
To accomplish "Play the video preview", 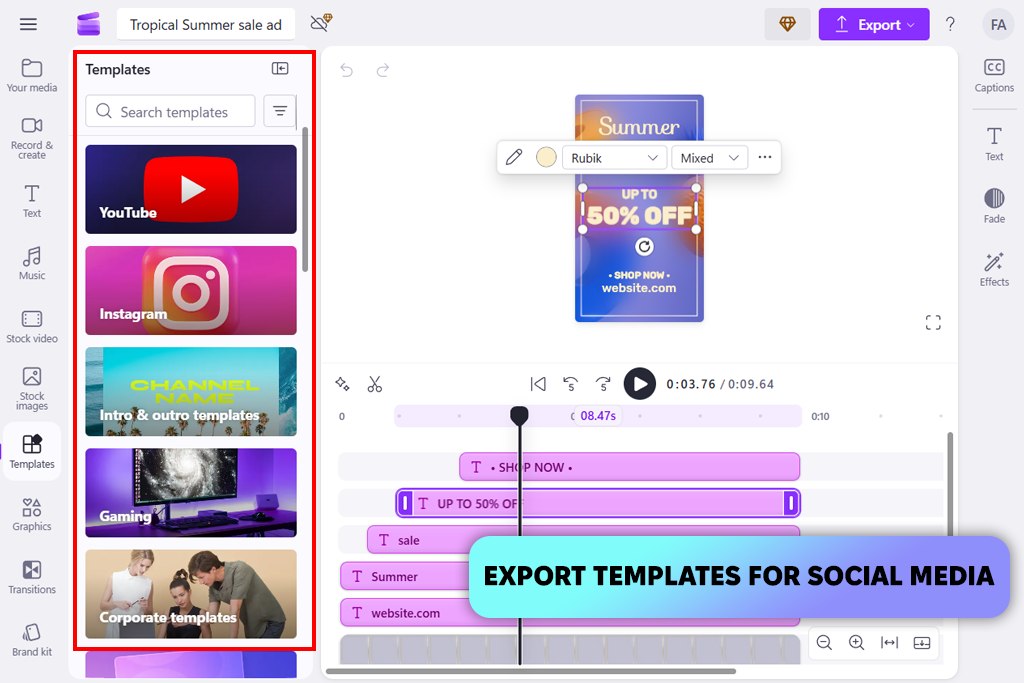I will pos(640,384).
